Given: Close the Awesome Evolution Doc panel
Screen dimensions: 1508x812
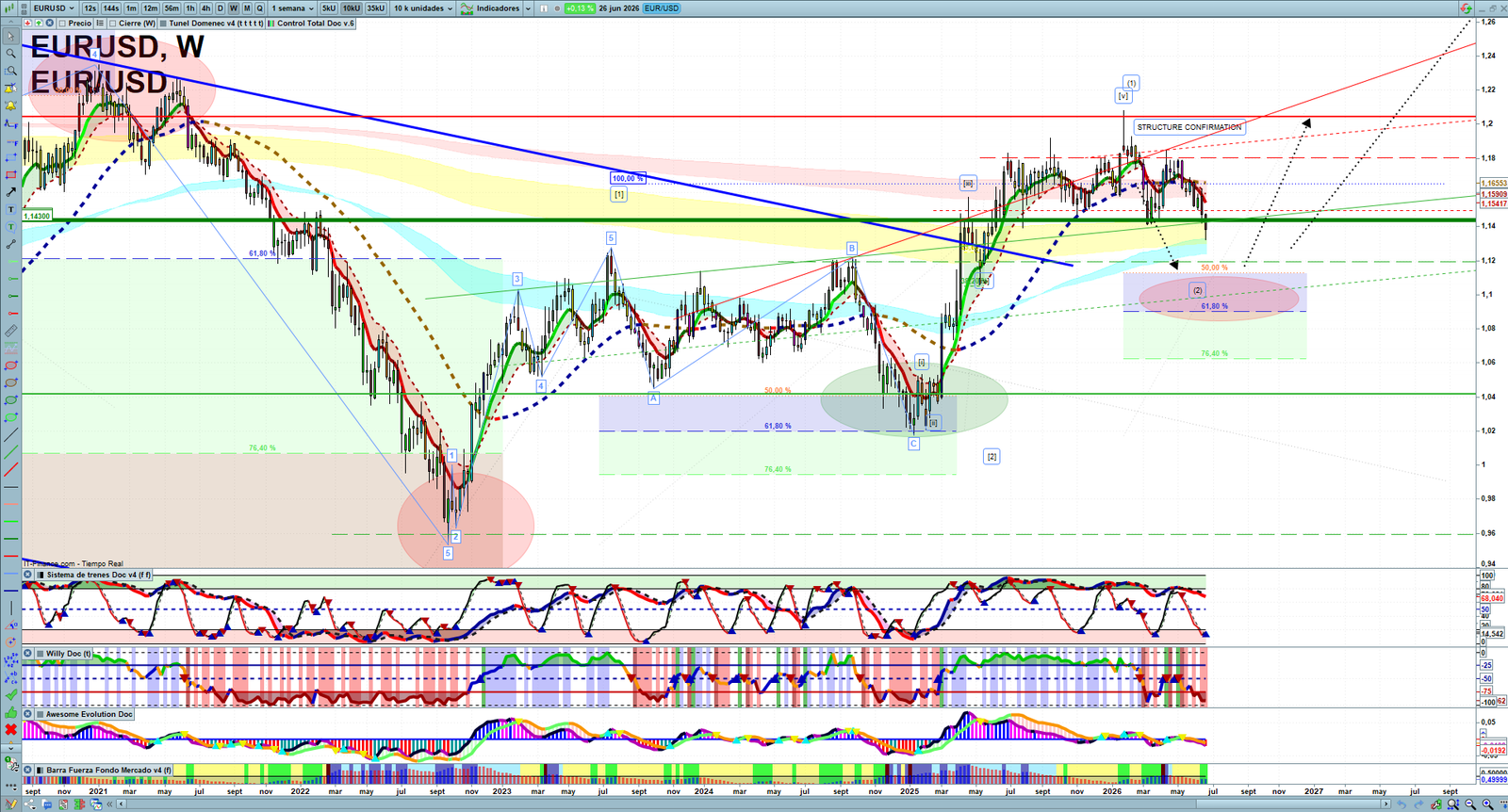Looking at the screenshot, I should tap(28, 714).
